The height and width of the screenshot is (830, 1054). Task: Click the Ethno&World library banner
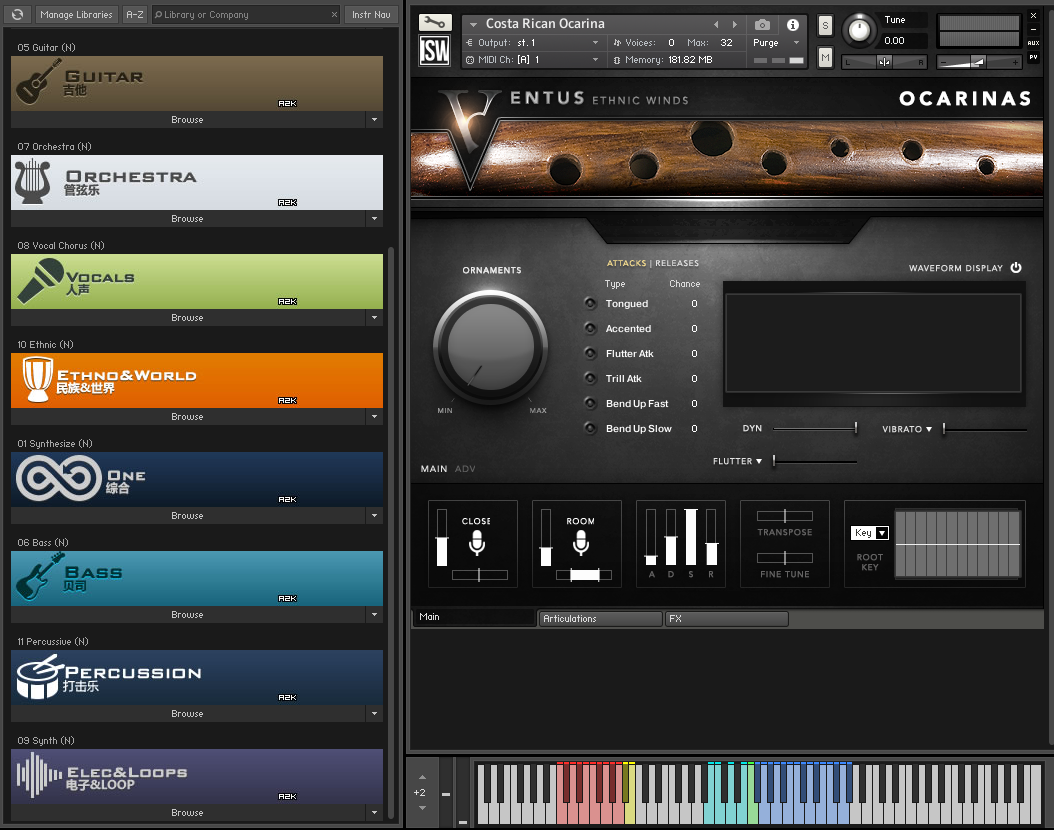[197, 380]
